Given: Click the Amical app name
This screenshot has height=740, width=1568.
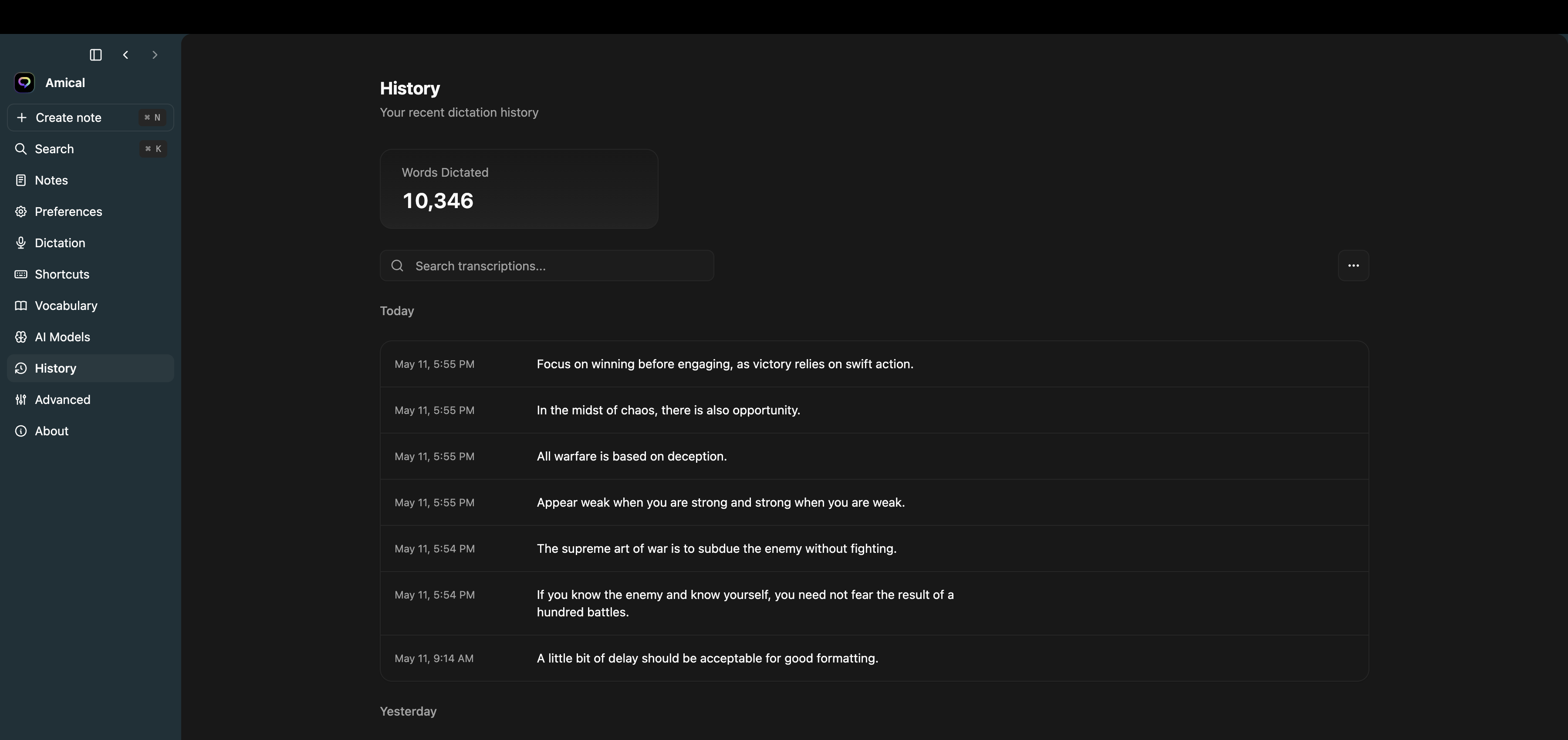Looking at the screenshot, I should tap(65, 83).
